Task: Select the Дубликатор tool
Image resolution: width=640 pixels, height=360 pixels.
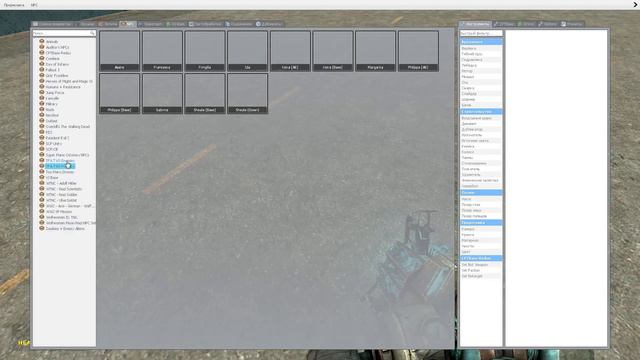Action: [481, 129]
